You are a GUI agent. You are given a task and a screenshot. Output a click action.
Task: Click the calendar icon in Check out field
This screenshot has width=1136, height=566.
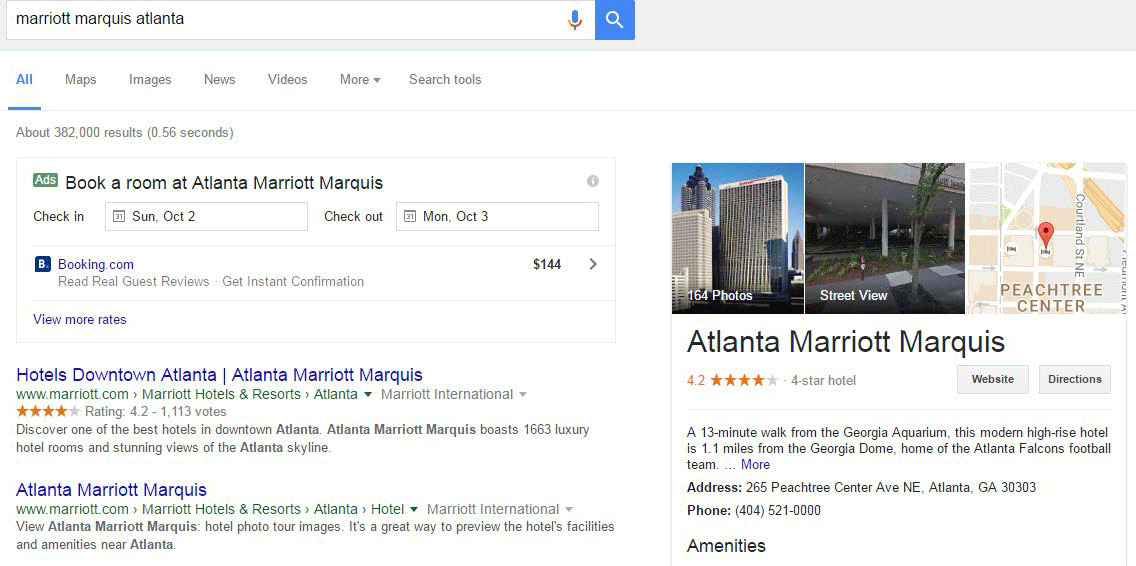410,217
